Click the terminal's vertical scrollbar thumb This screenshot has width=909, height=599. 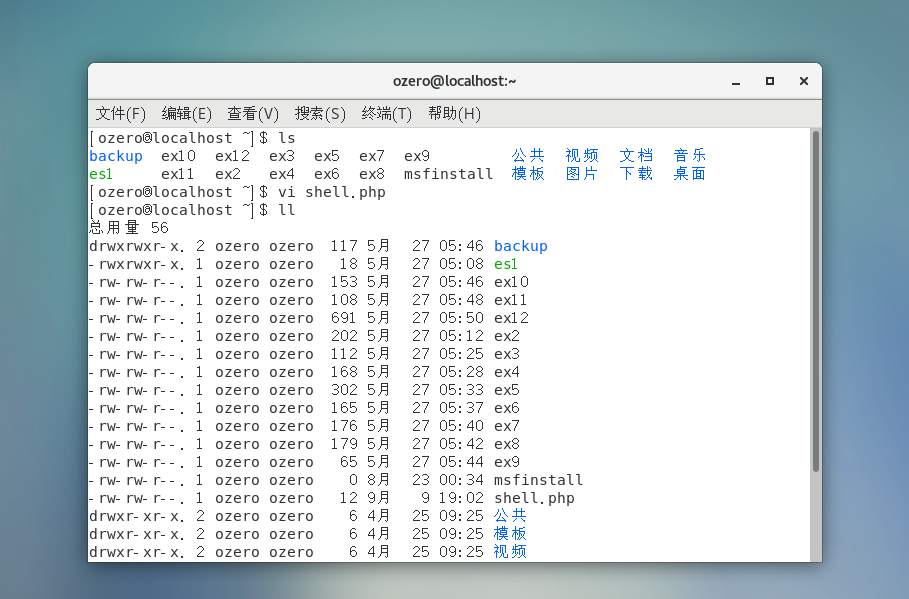(815, 300)
